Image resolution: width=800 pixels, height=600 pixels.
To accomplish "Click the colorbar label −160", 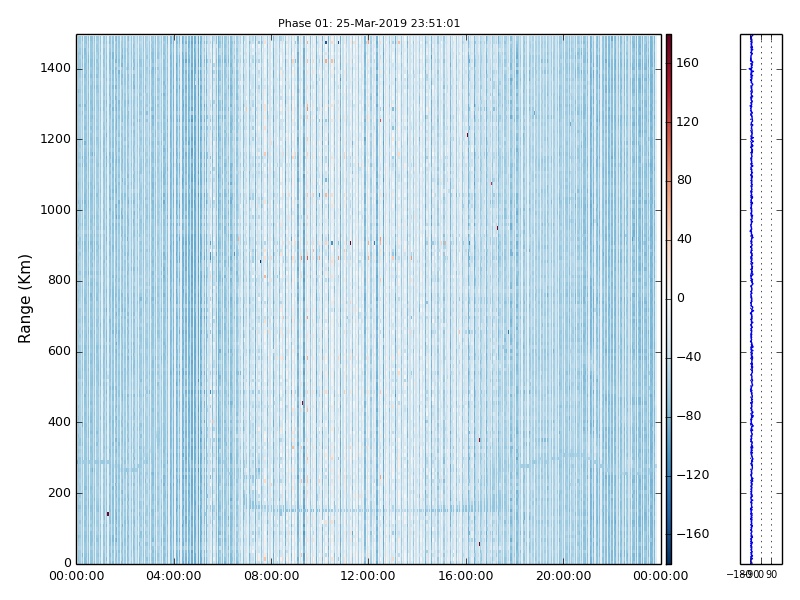I will click(692, 534).
